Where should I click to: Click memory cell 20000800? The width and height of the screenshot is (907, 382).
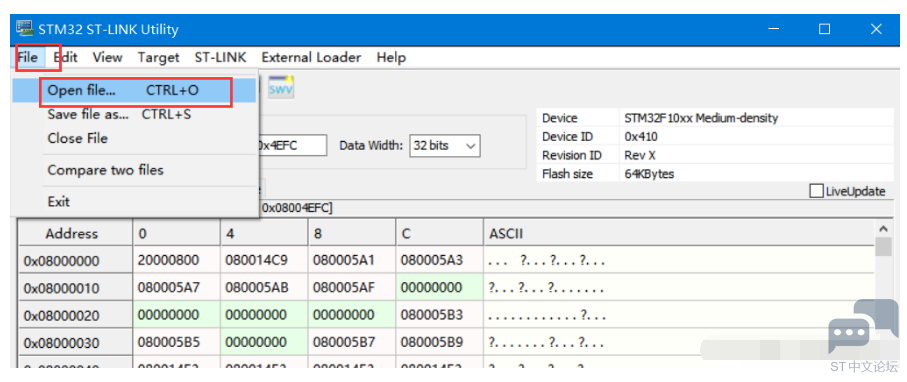click(x=176, y=260)
